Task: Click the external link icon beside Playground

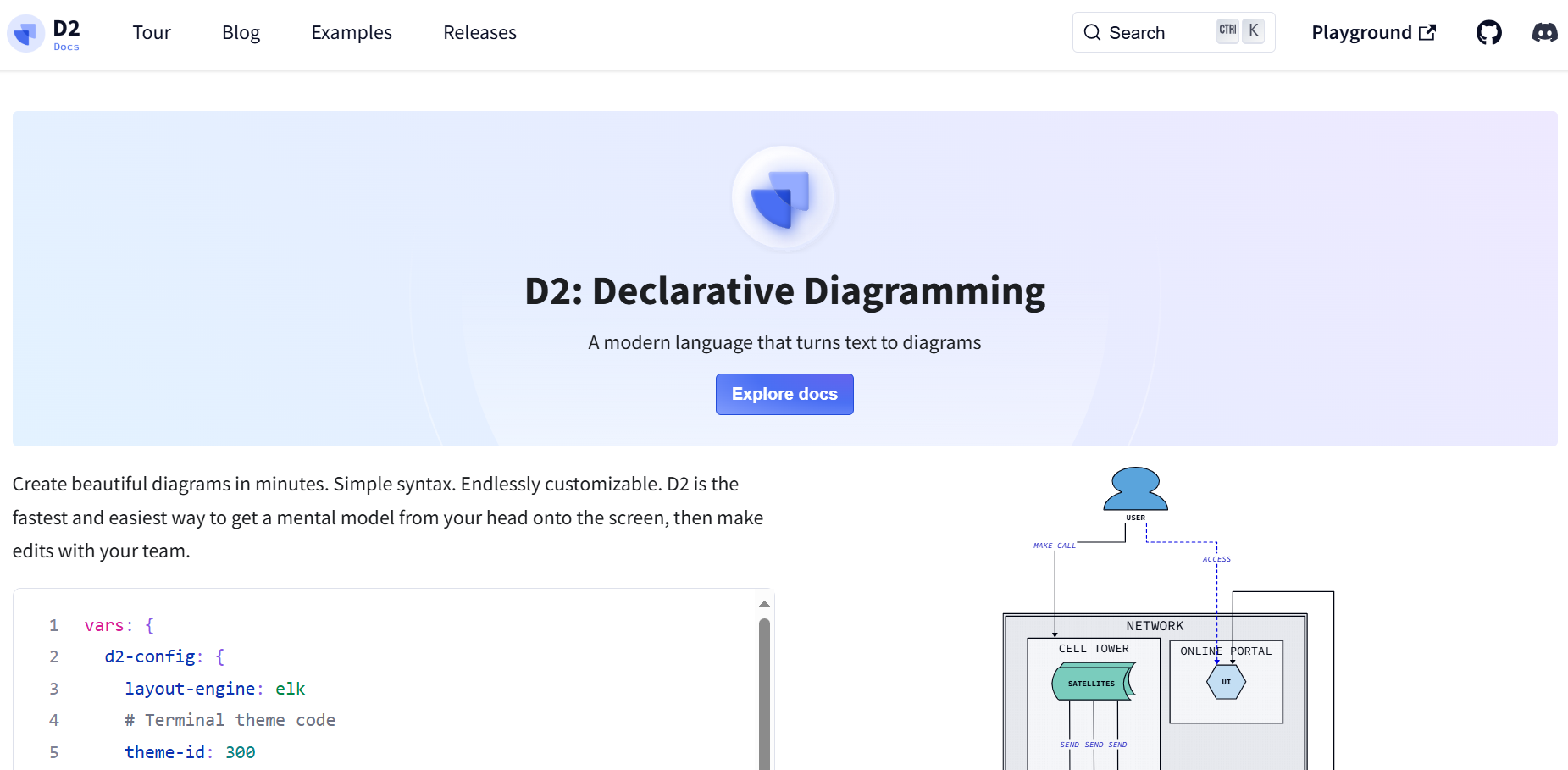Action: click(1427, 32)
